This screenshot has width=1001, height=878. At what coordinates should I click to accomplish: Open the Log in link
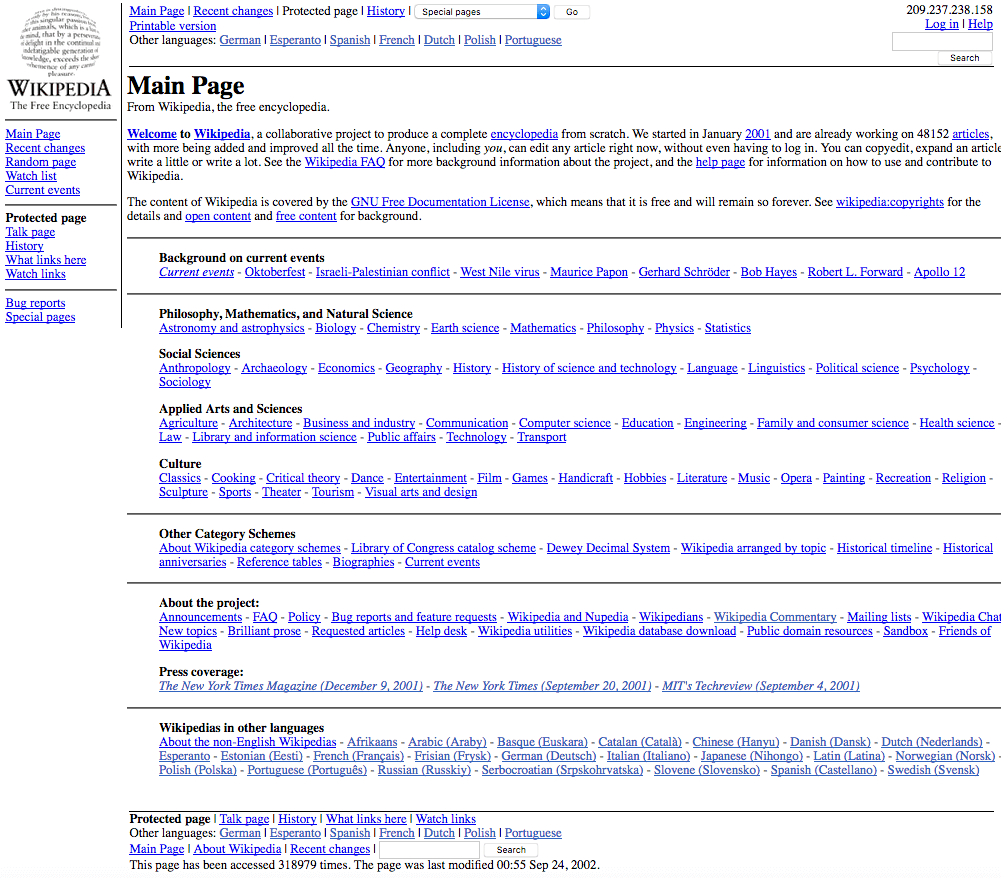[941, 24]
